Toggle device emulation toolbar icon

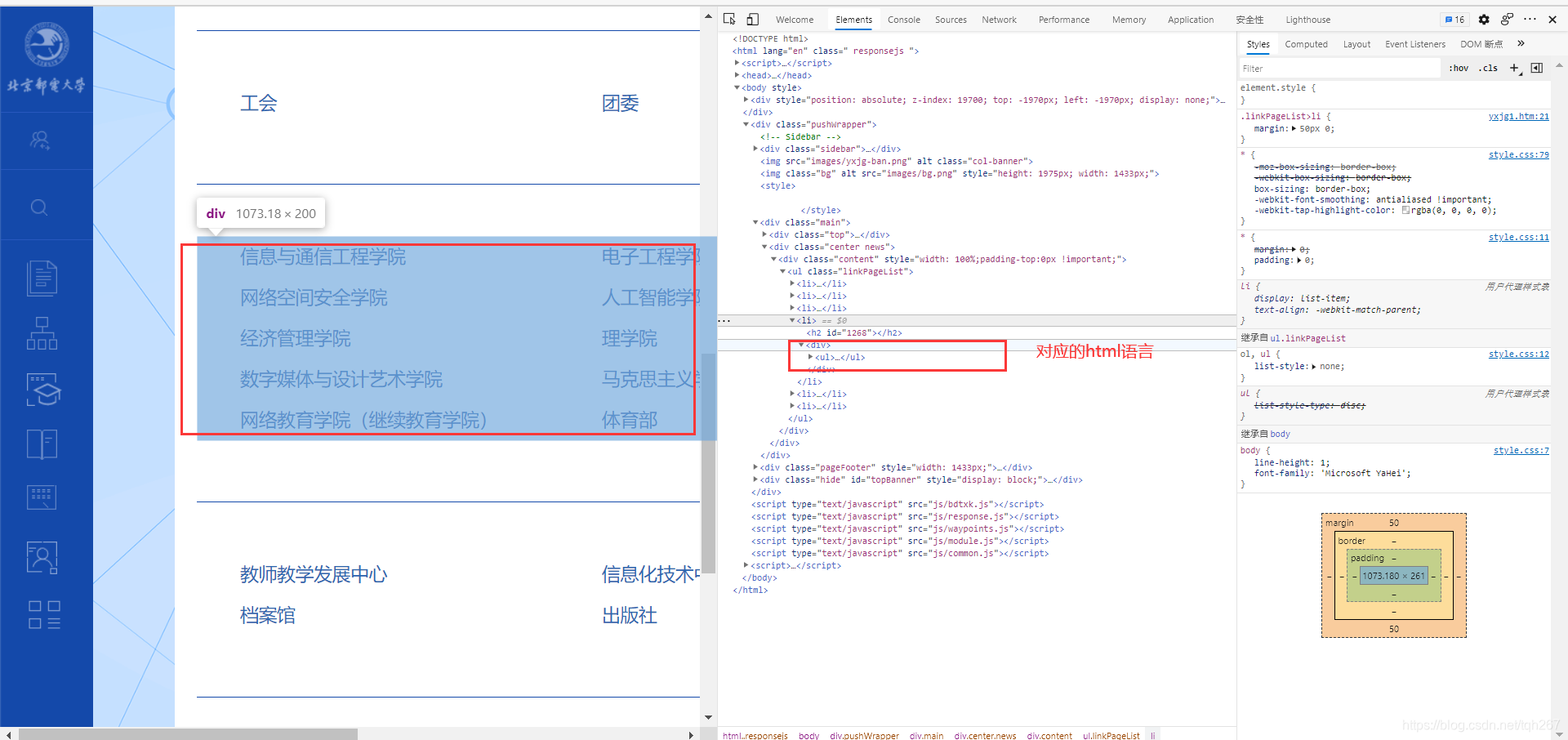point(752,19)
